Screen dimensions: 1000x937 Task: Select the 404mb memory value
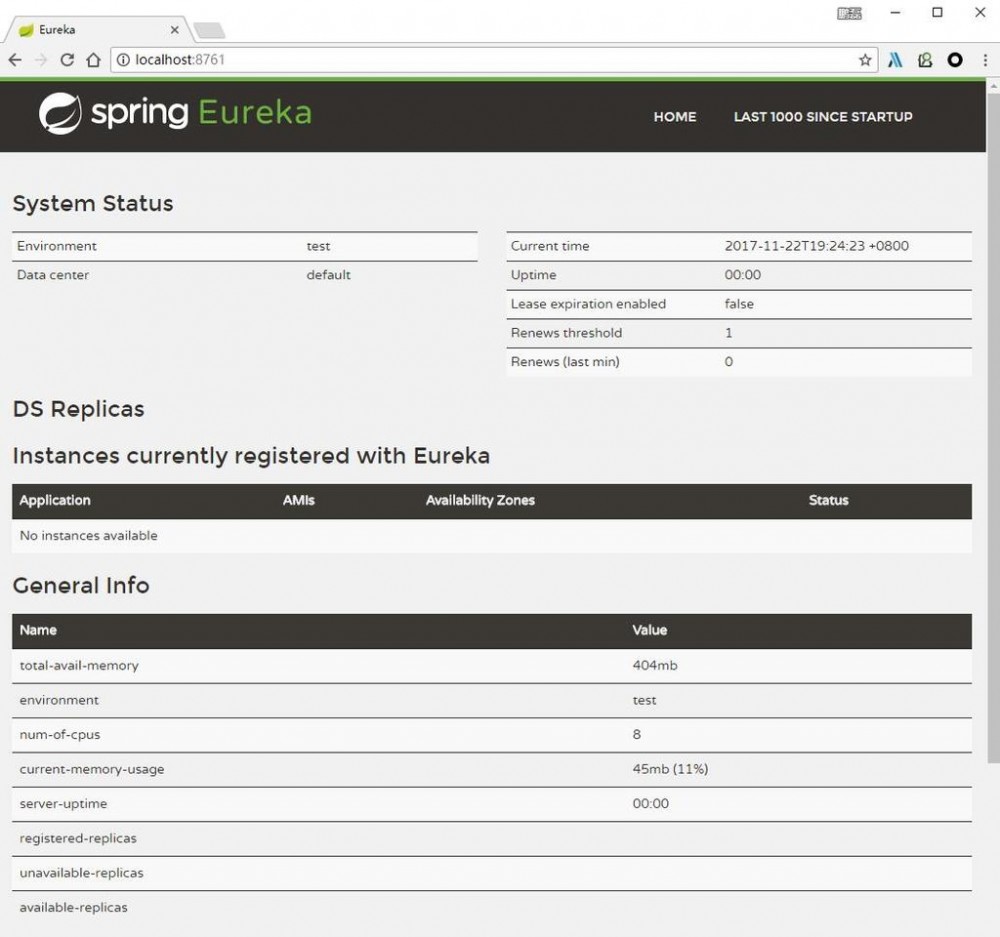tap(655, 665)
